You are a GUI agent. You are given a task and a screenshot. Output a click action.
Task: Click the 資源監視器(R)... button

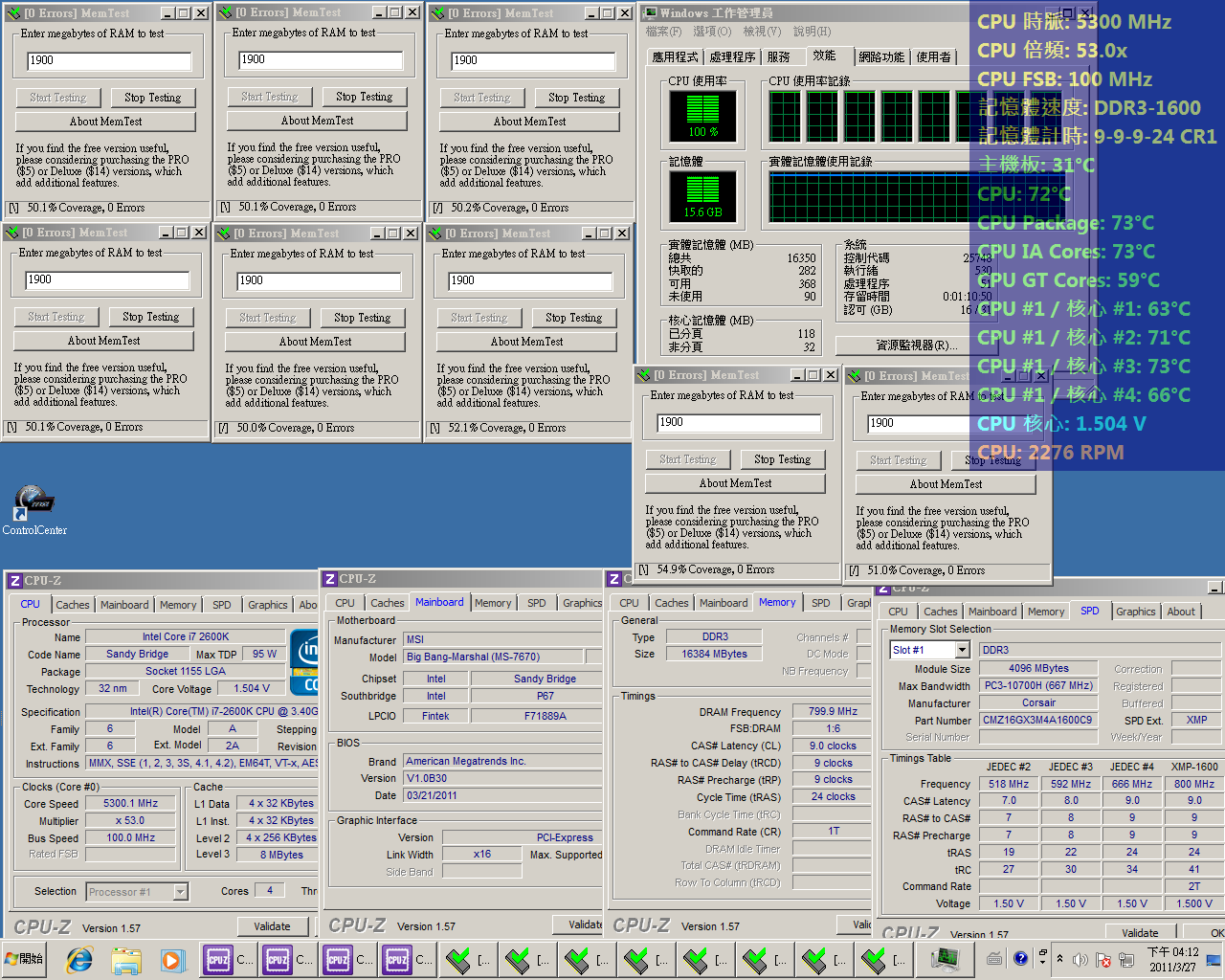(916, 345)
